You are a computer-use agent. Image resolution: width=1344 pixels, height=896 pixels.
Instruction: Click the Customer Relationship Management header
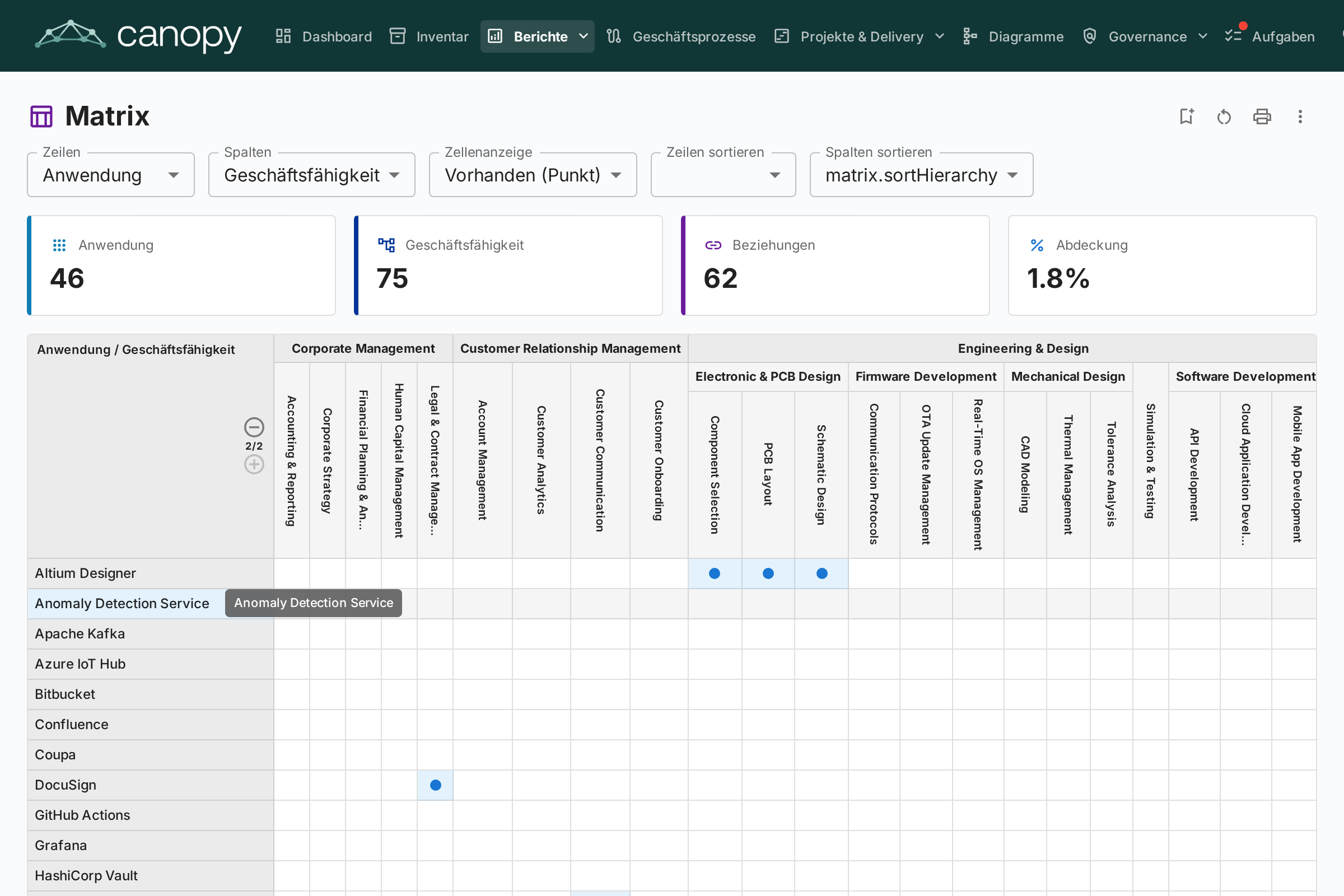(x=570, y=348)
